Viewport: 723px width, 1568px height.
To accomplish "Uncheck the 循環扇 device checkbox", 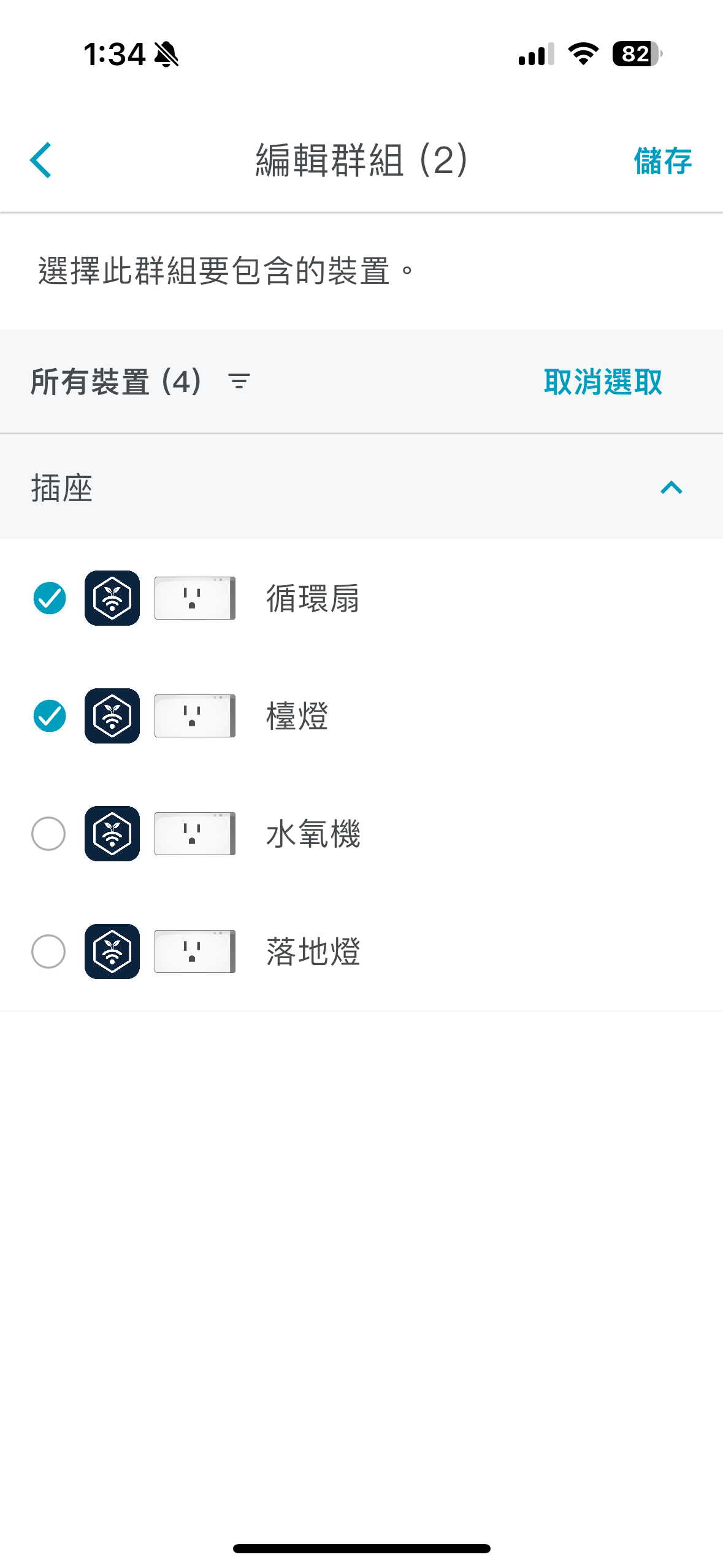I will (x=49, y=598).
